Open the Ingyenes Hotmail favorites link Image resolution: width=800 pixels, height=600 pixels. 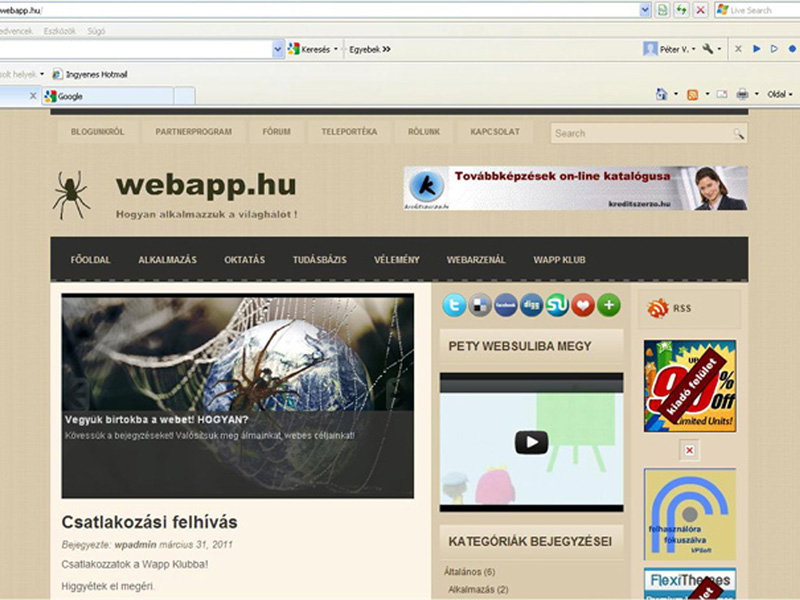(90, 74)
